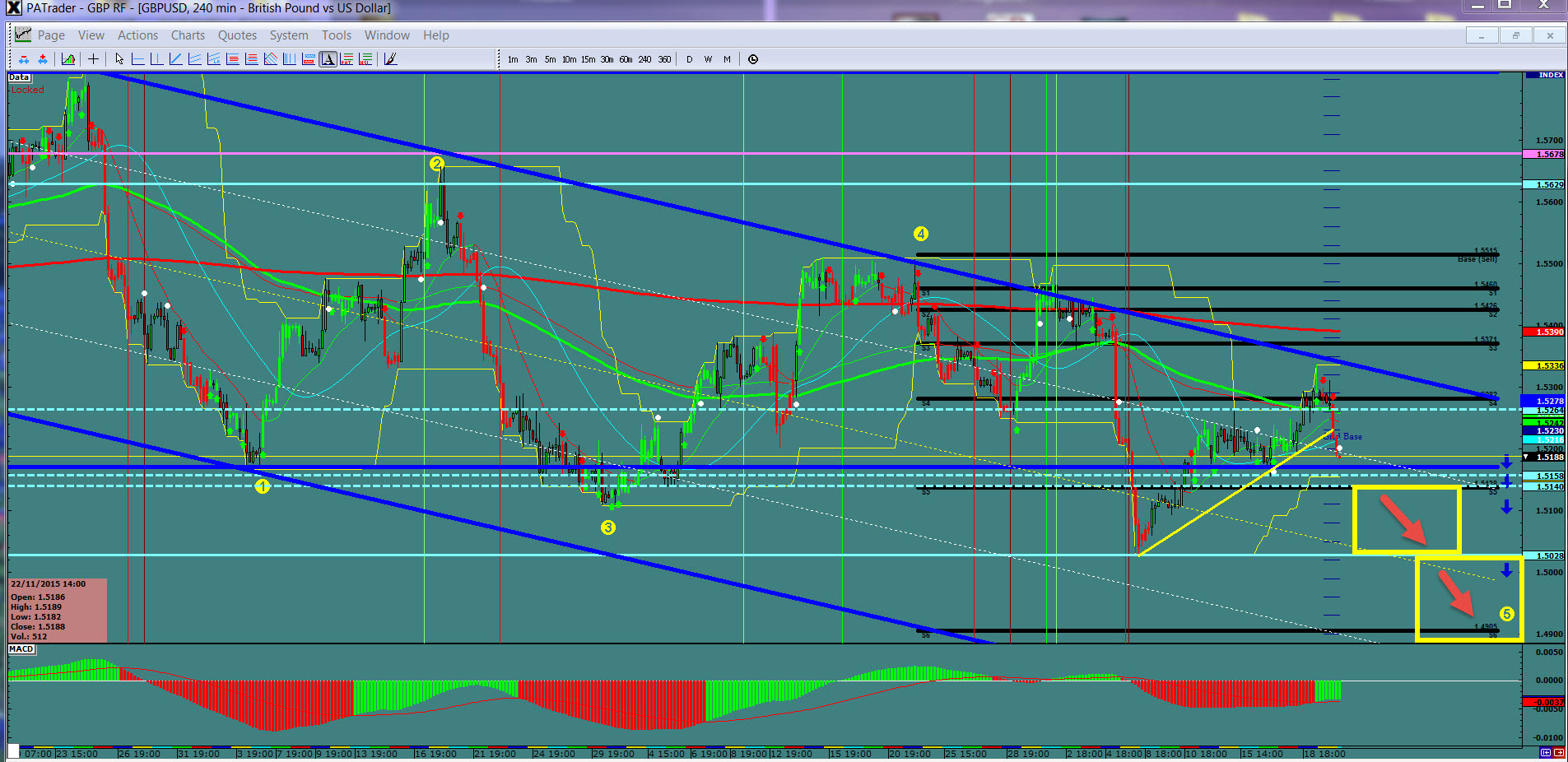Select the red and blue retracement lines tool
This screenshot has width=1568, height=762.
(x=252, y=59)
